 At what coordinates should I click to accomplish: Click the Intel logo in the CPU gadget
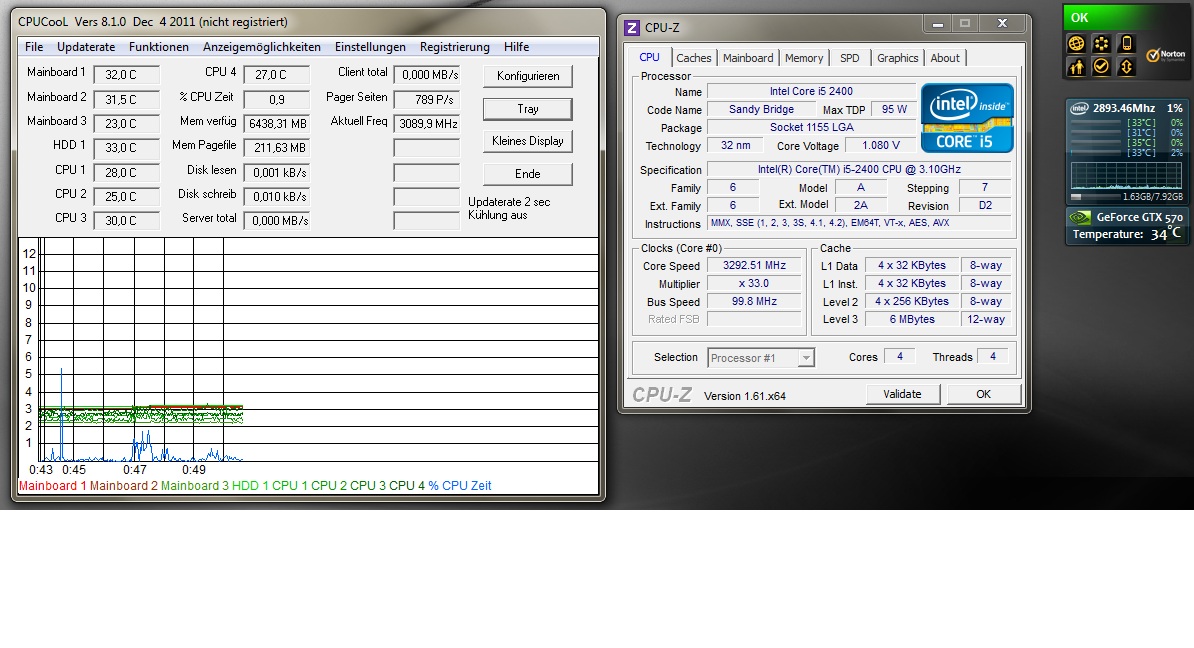[x=1079, y=108]
